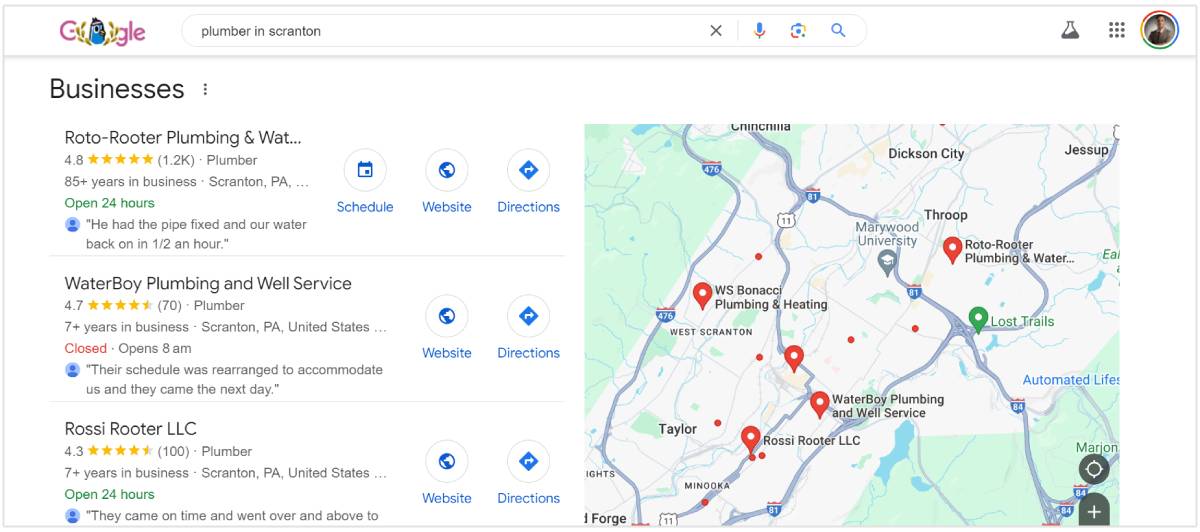Click the magnifying glass search icon

pyautogui.click(x=838, y=31)
